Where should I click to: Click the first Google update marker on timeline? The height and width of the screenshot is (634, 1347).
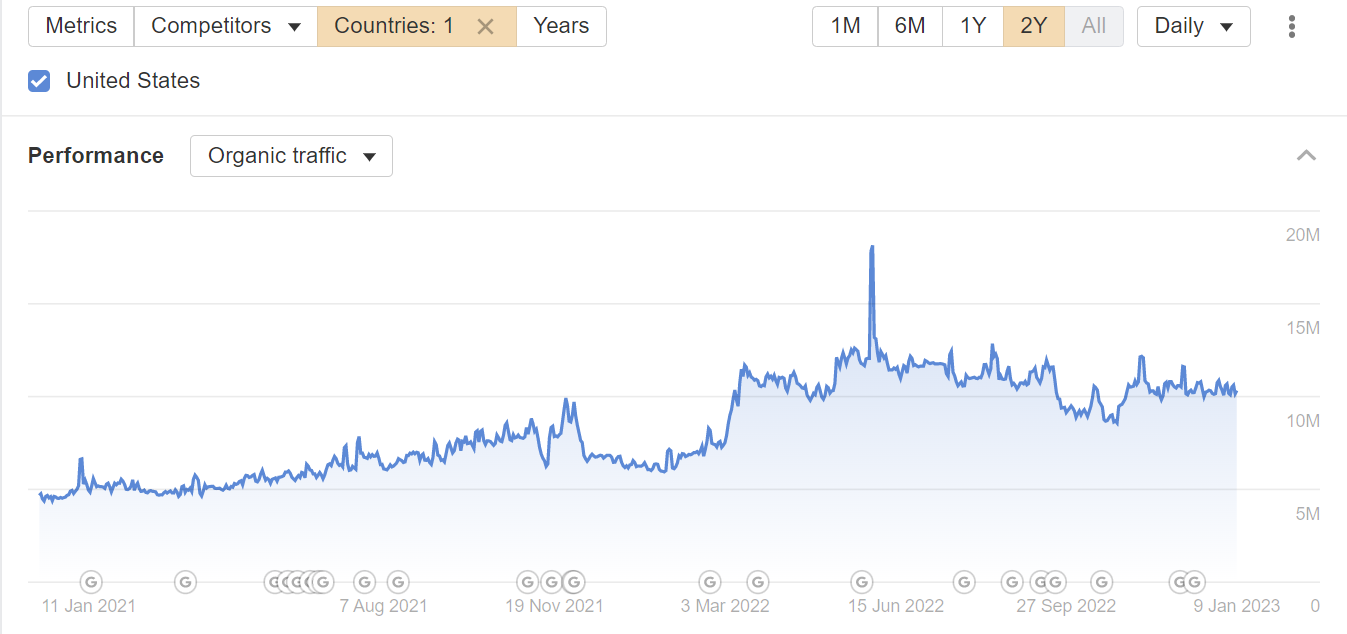click(91, 581)
